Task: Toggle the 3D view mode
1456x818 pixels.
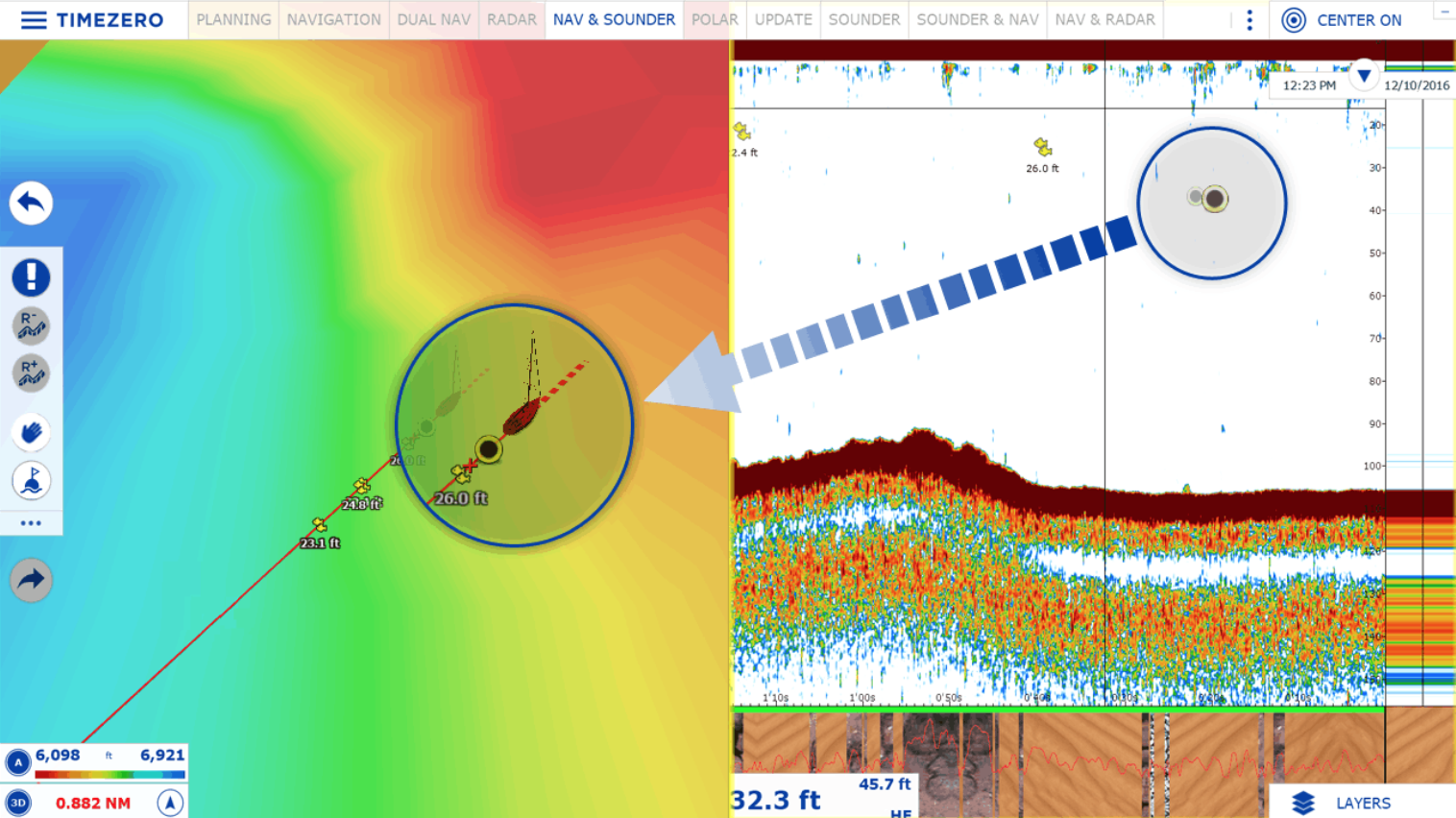Action: pos(17,803)
